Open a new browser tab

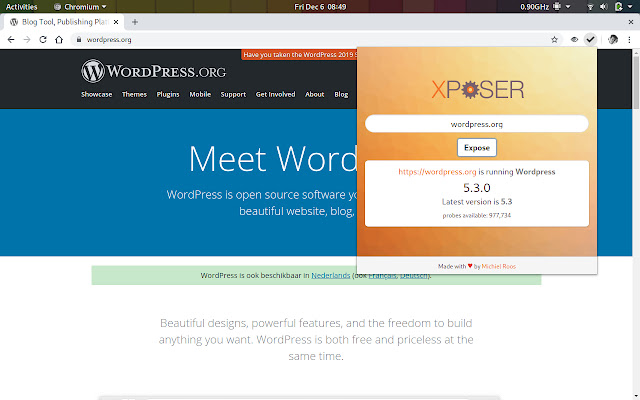tap(135, 22)
